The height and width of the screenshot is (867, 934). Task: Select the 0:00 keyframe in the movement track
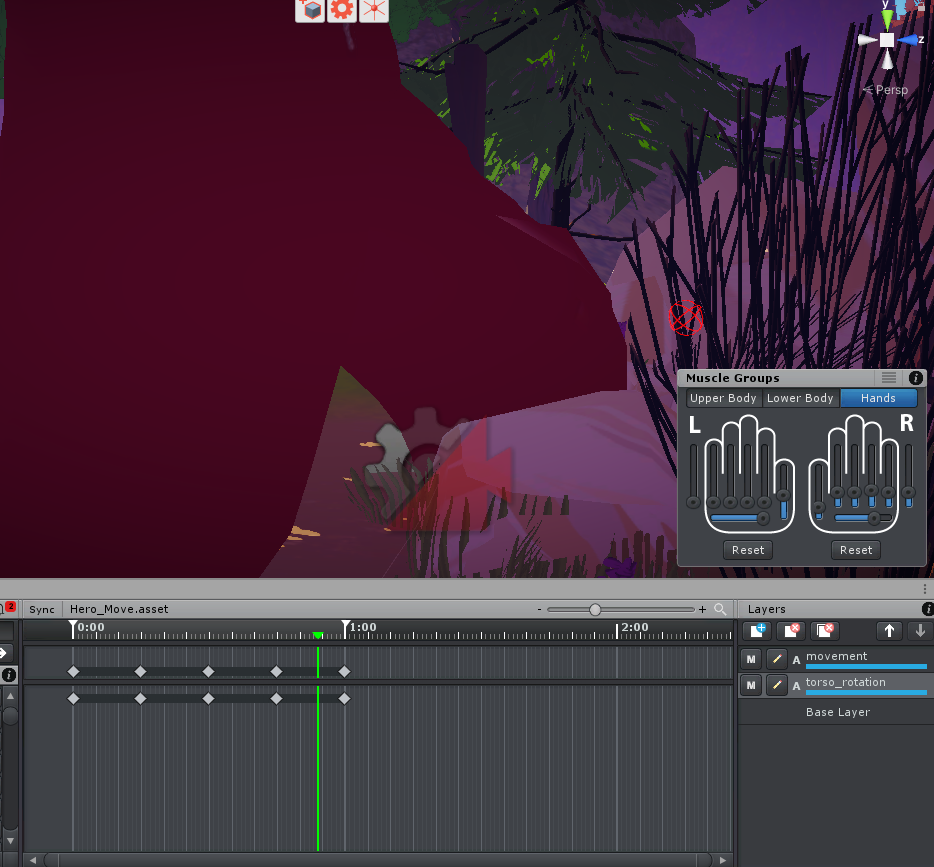click(x=73, y=672)
